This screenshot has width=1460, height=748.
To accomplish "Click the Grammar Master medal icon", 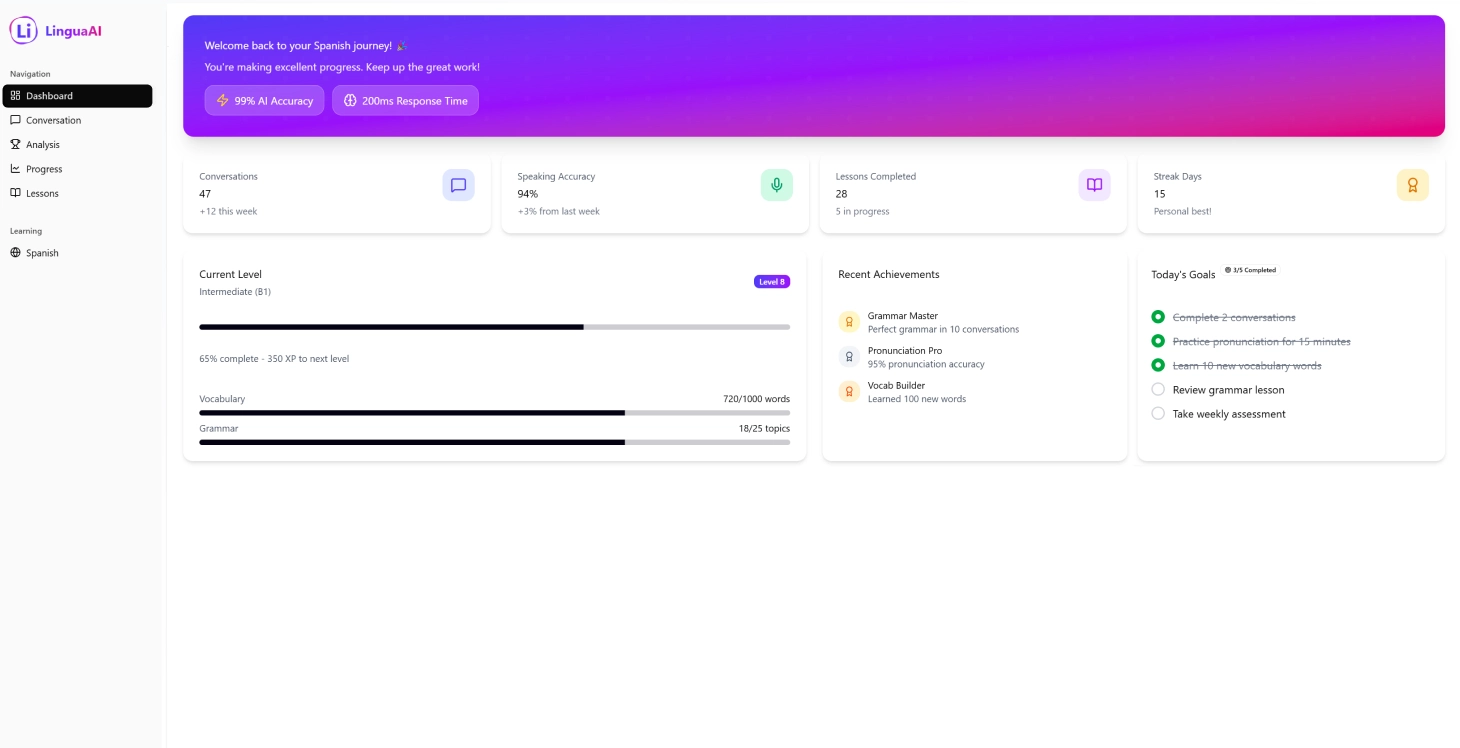I will click(x=849, y=321).
